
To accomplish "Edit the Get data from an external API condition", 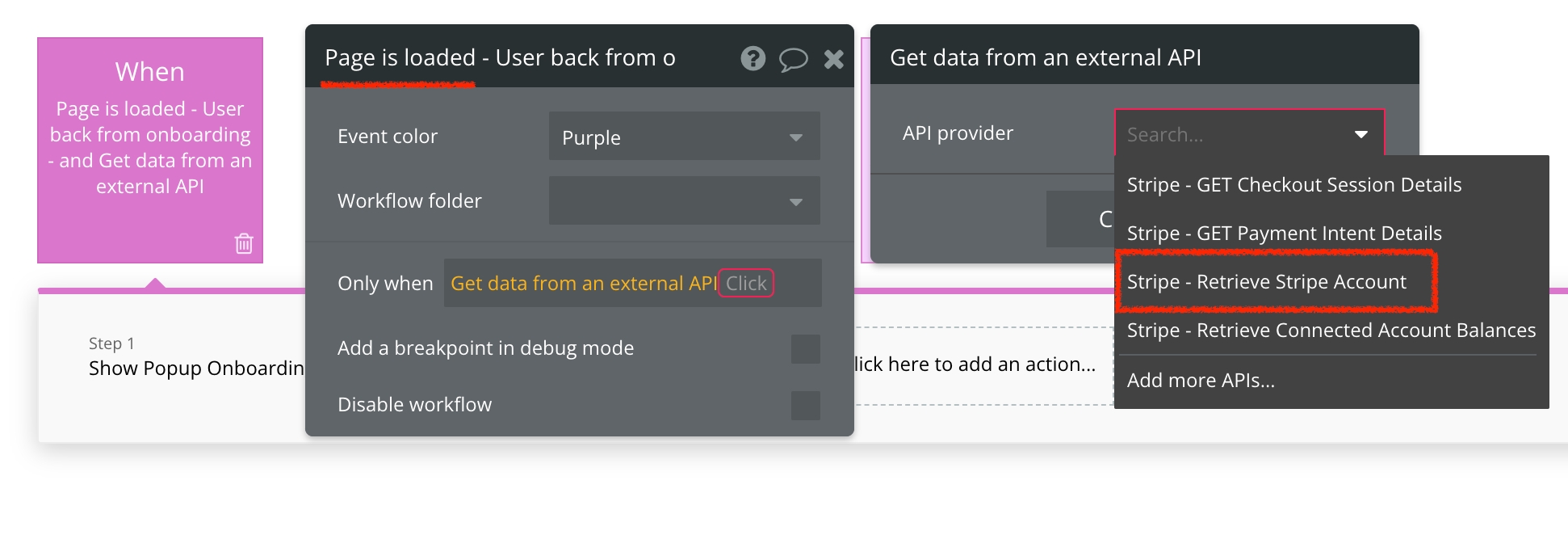I will click(x=585, y=283).
